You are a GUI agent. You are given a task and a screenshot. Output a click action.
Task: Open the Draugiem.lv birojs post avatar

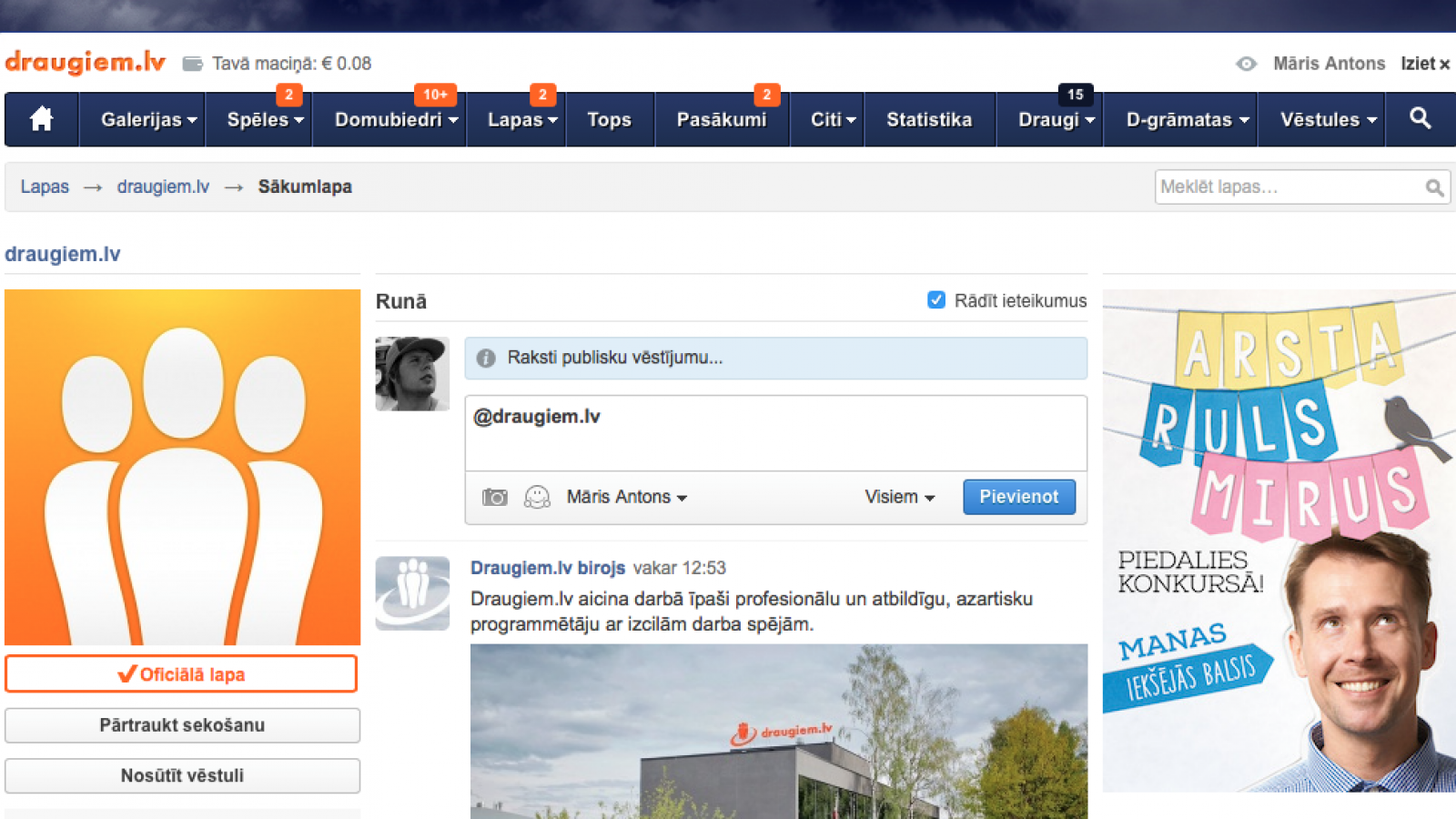point(412,593)
